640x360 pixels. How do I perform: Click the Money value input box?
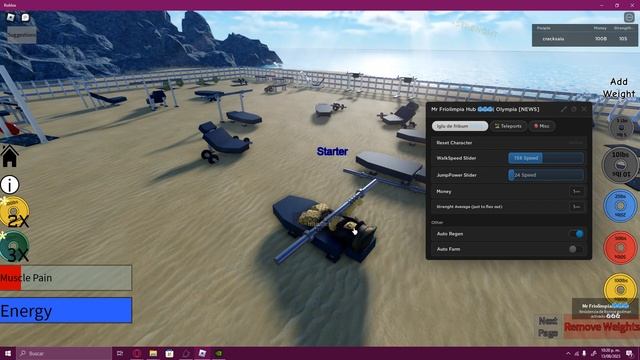pyautogui.click(x=576, y=191)
